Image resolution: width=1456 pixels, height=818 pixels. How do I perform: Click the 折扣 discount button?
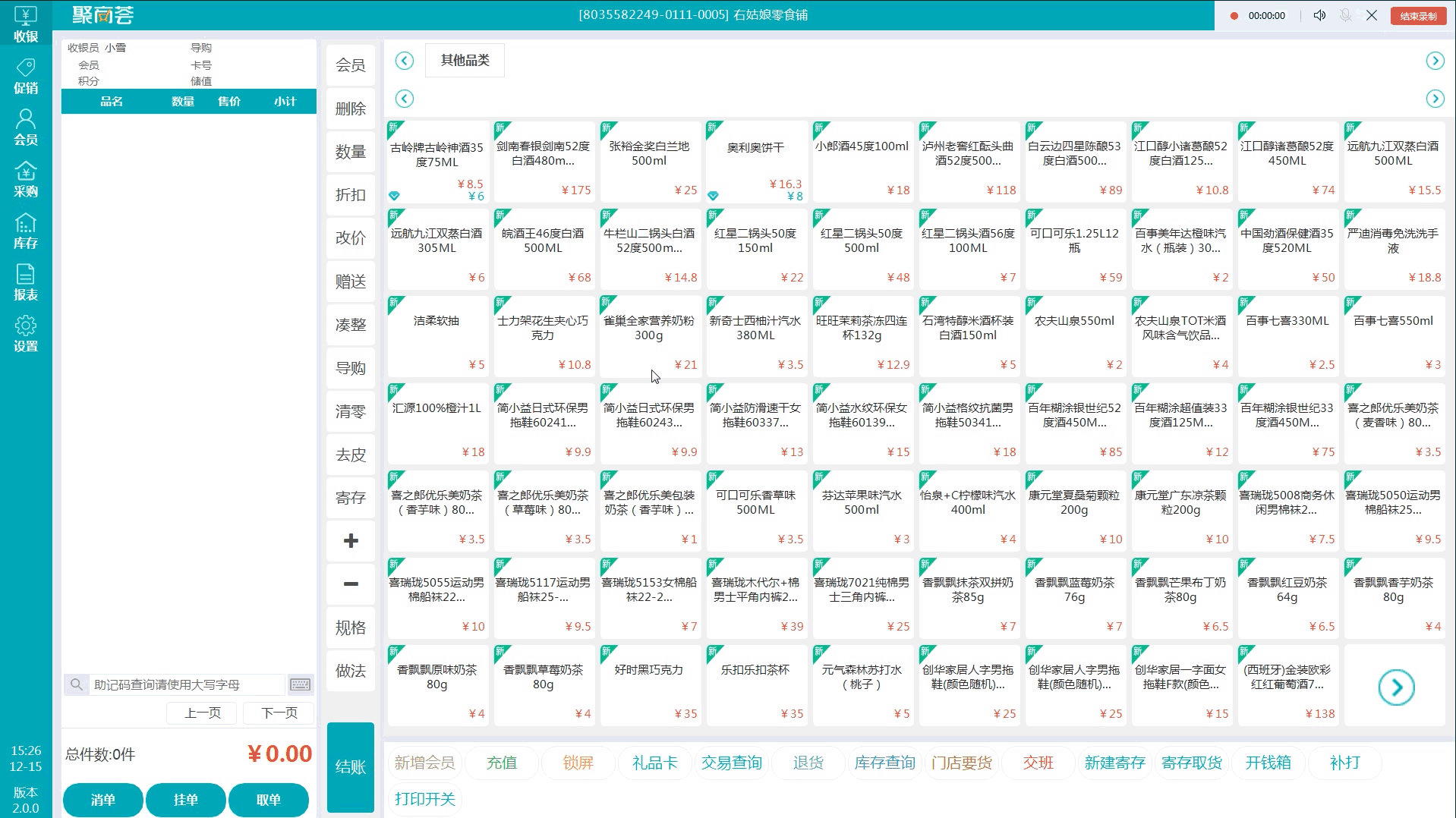coord(351,195)
